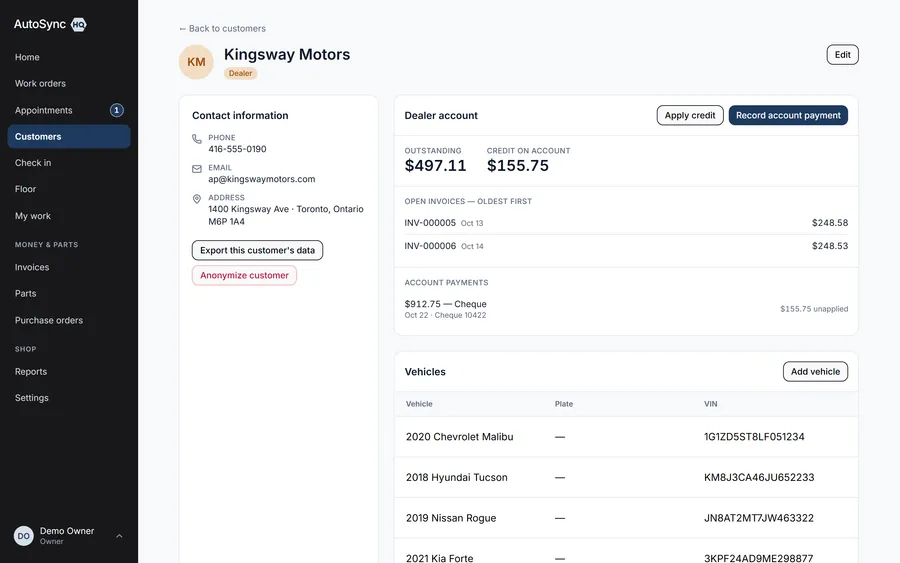Click the phone number 416-555-0190
The height and width of the screenshot is (563, 900).
pyautogui.click(x=237, y=149)
